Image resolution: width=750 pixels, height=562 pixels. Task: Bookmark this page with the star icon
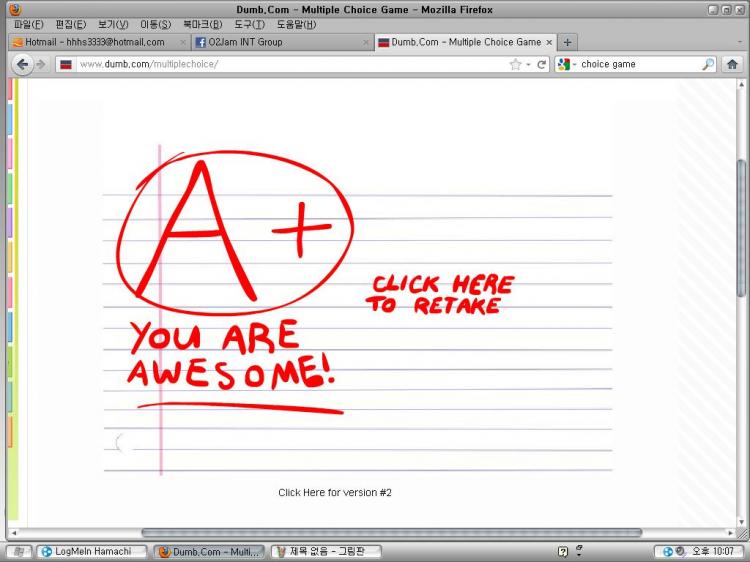click(515, 64)
